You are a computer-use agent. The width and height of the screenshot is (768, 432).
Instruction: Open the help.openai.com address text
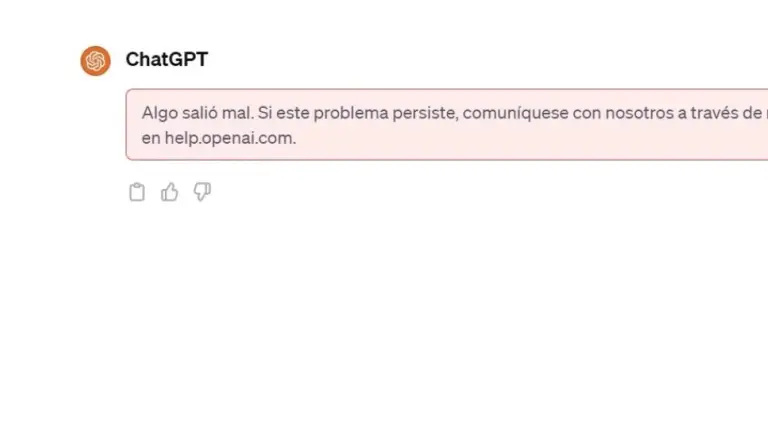point(230,138)
